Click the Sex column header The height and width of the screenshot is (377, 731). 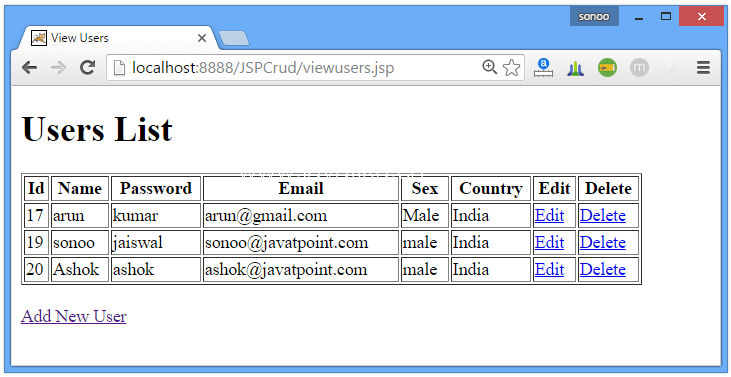(x=425, y=188)
